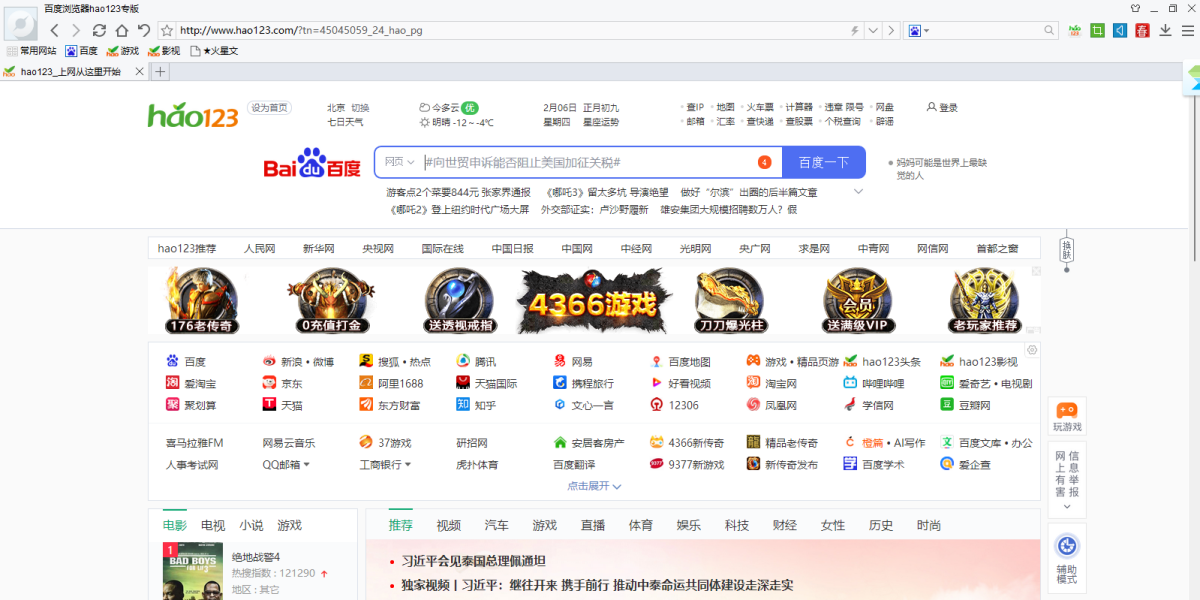The image size is (1200, 600).
Task: Click the 辅助模式 accessibility icon in the sidebar
Action: pos(1066,546)
